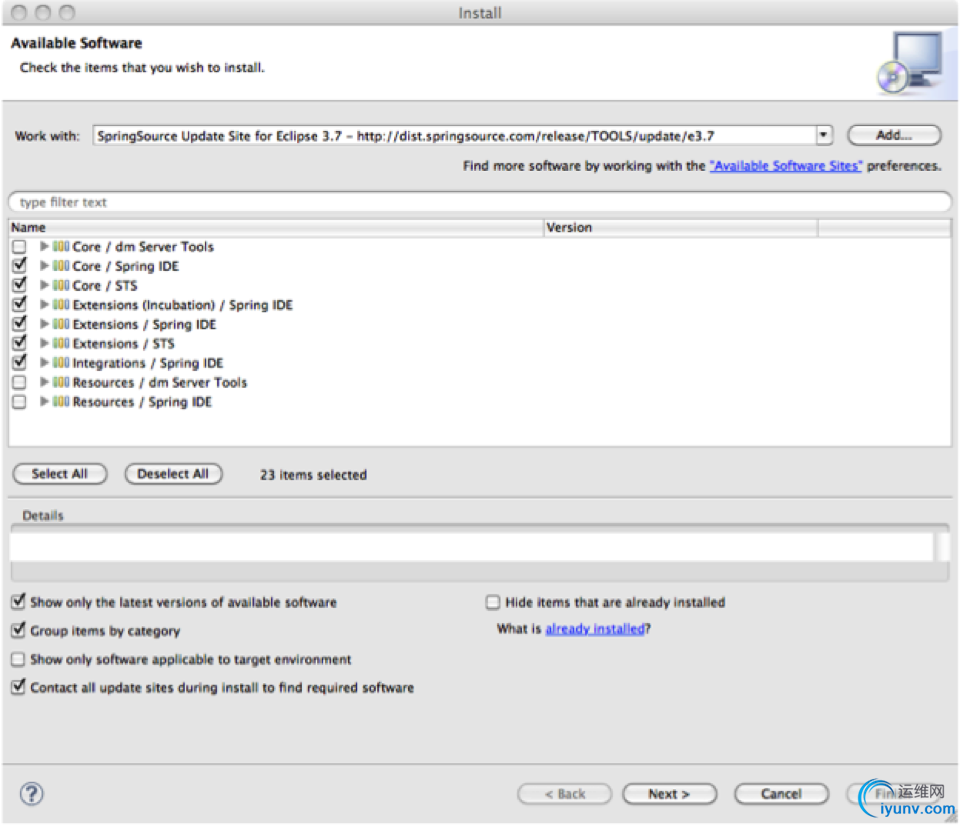
Task: Select the Integrations / Spring IDE row text
Action: (148, 363)
